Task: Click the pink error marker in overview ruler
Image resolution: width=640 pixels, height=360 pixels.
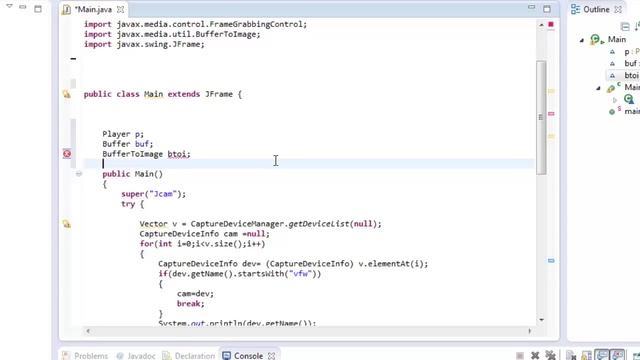Action: coord(551,113)
